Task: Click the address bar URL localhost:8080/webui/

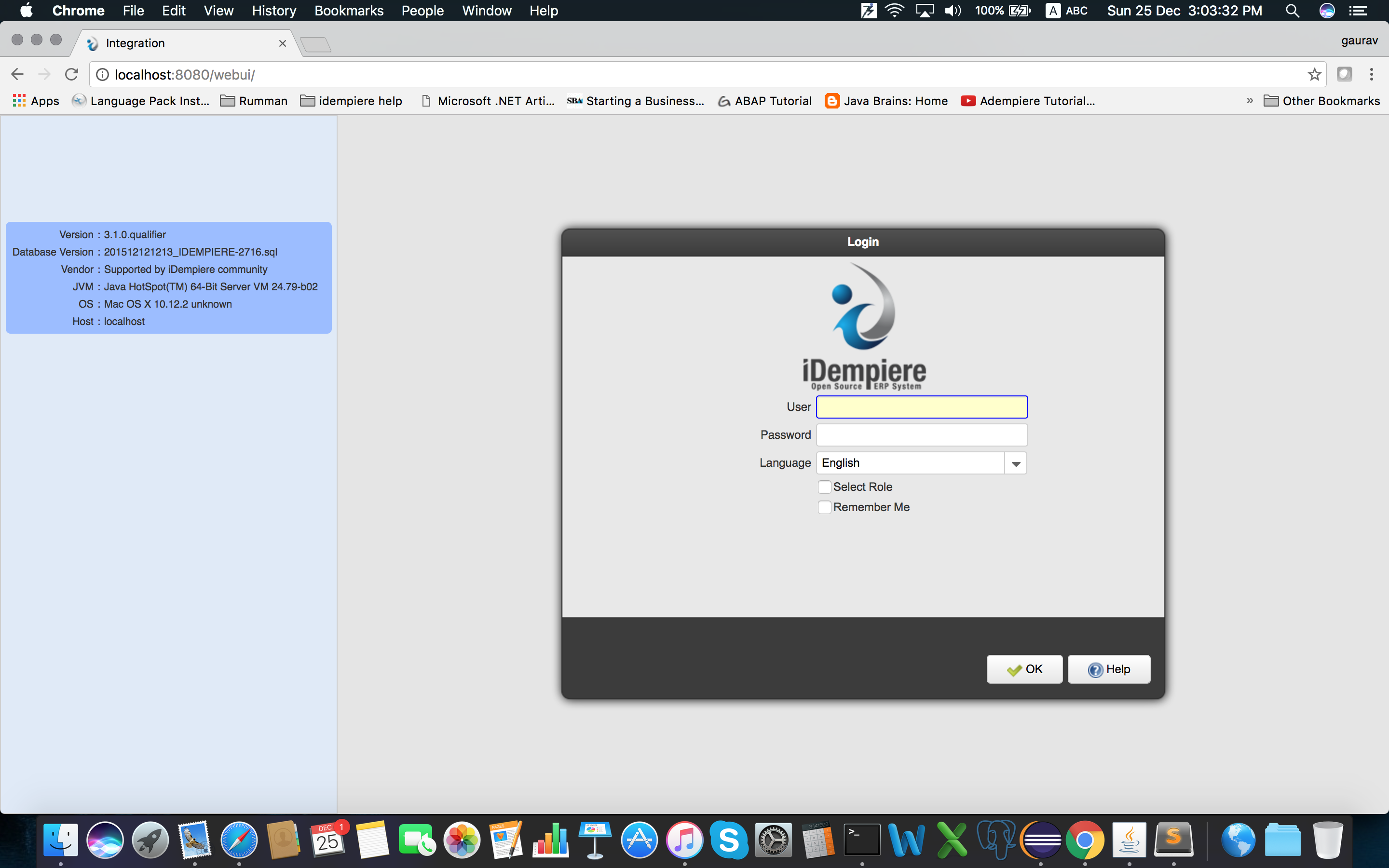Action: coord(185,75)
